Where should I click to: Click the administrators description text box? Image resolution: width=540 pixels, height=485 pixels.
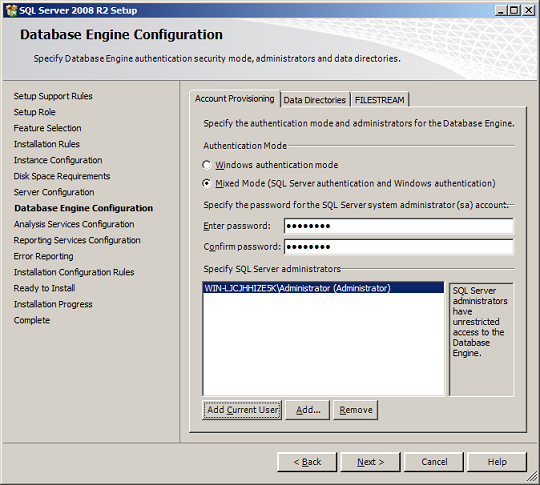pos(481,339)
